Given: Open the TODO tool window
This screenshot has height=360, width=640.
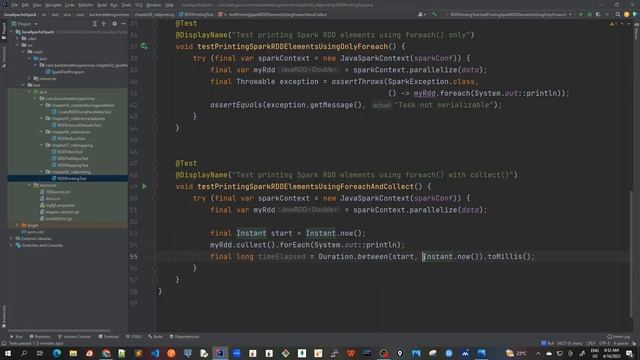Looking at the screenshot, I should [x=133, y=337].
